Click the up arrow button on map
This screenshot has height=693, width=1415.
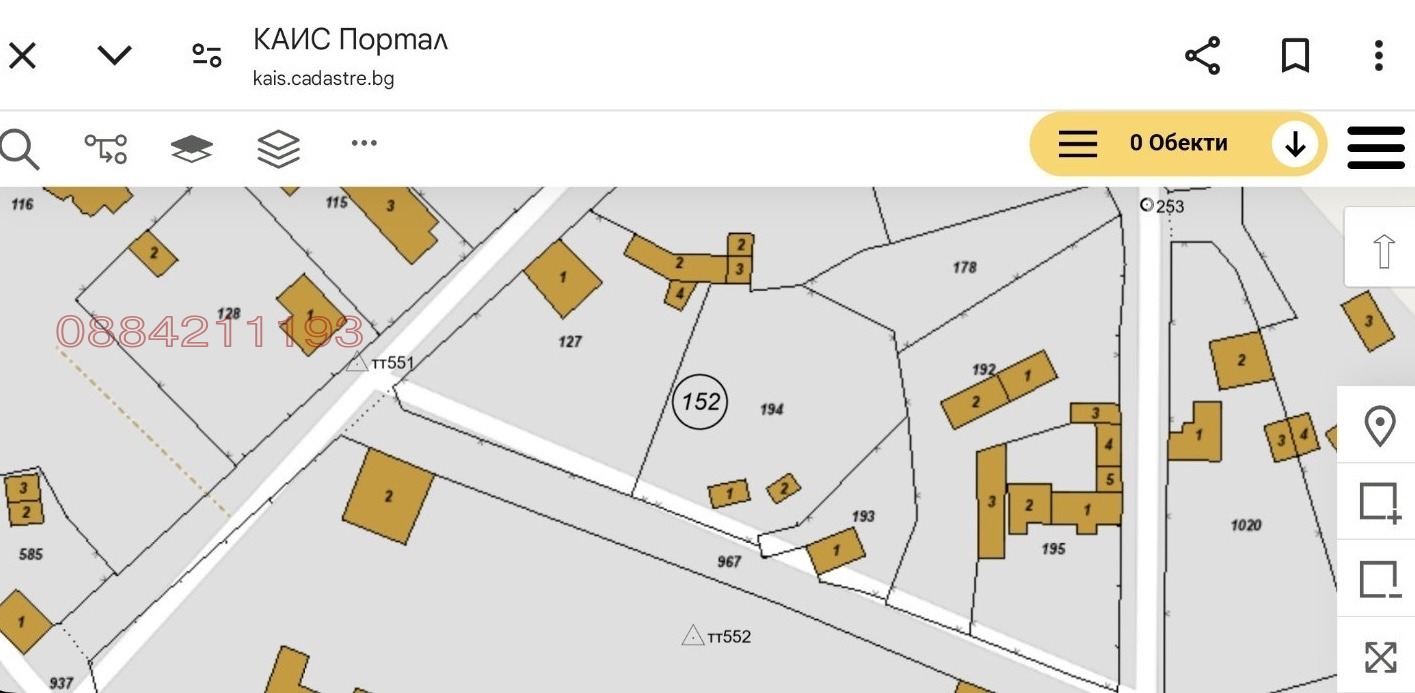(x=1383, y=250)
